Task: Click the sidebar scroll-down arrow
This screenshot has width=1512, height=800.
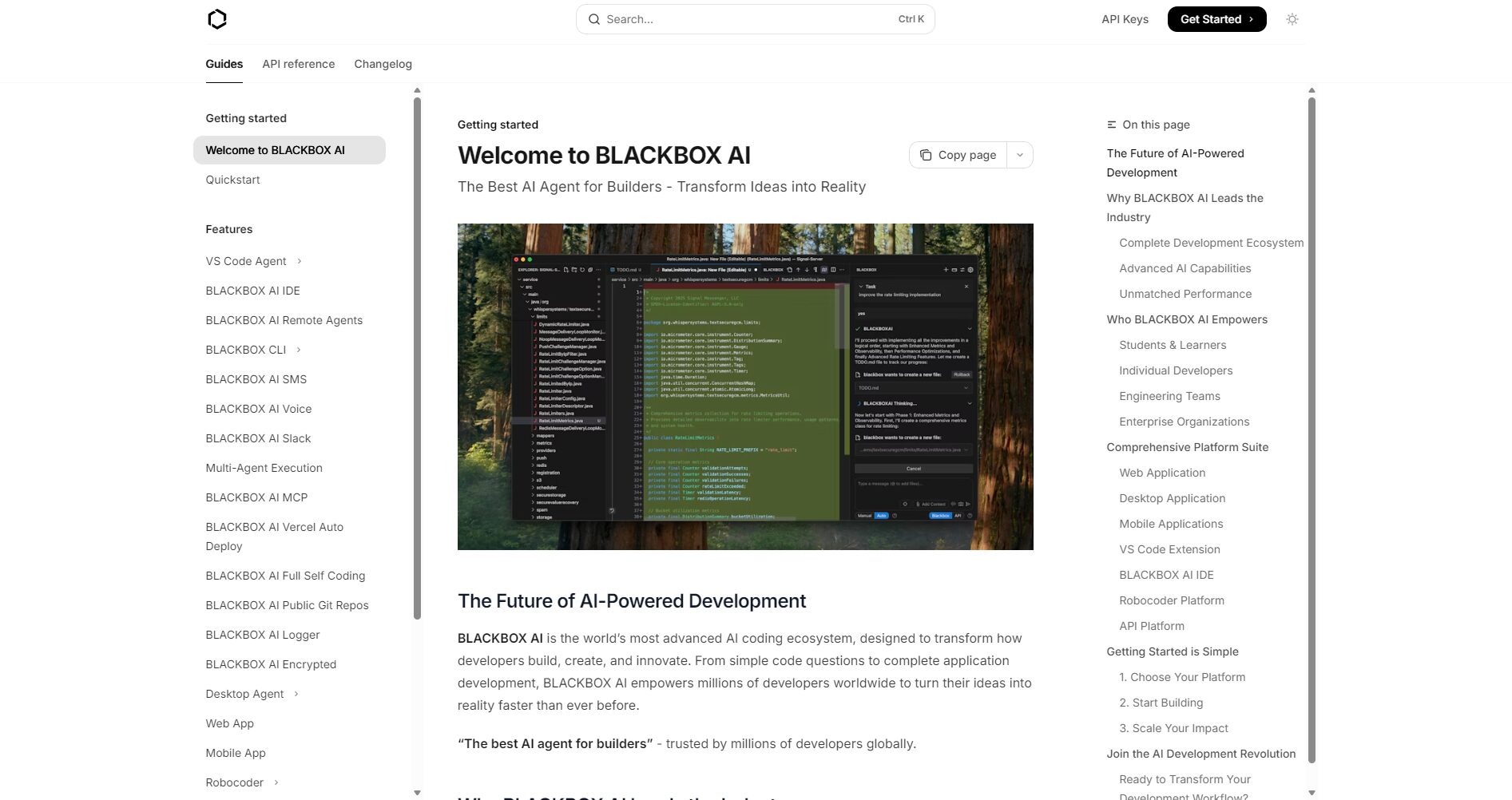Action: [417, 793]
